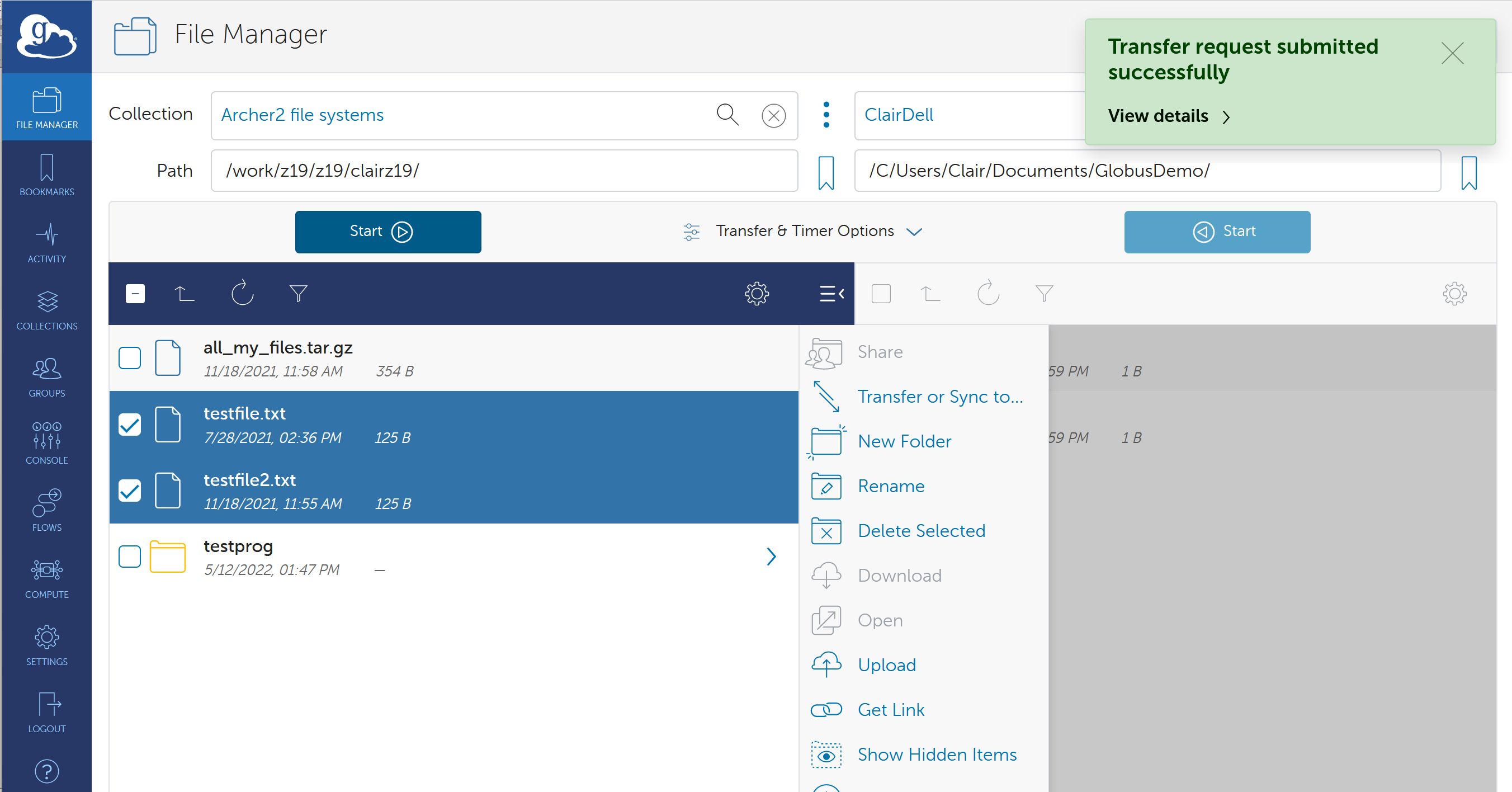The width and height of the screenshot is (1512, 792).
Task: Edit the /C/Users/Clair/Documents/GlobusDemo/ path field
Action: point(1147,171)
